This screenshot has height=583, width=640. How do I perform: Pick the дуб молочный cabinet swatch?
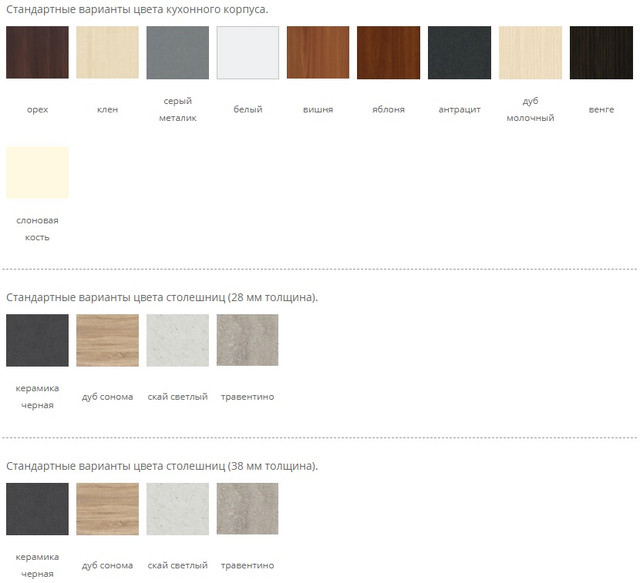[x=530, y=52]
